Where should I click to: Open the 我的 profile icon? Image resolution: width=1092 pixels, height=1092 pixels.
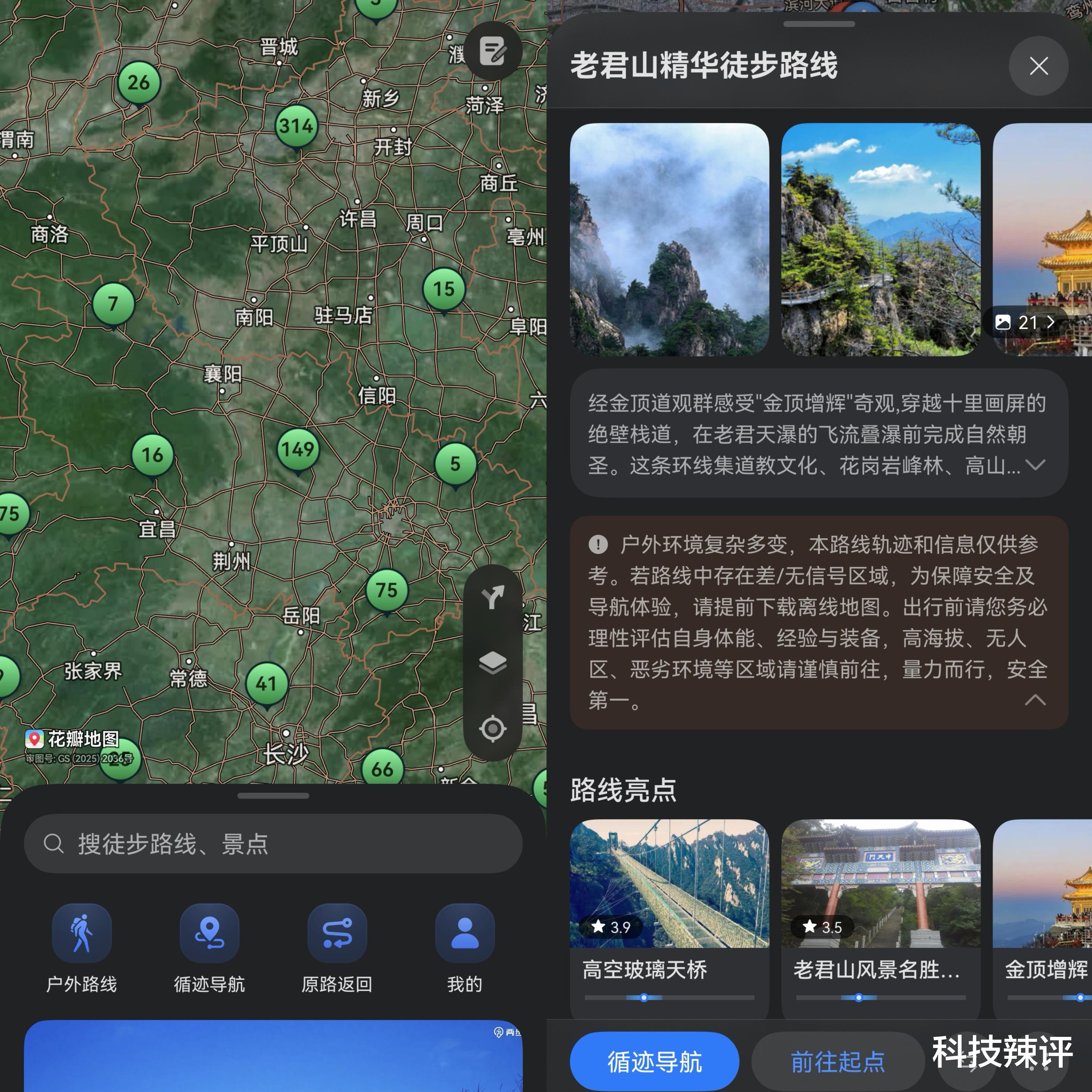pyautogui.click(x=465, y=933)
